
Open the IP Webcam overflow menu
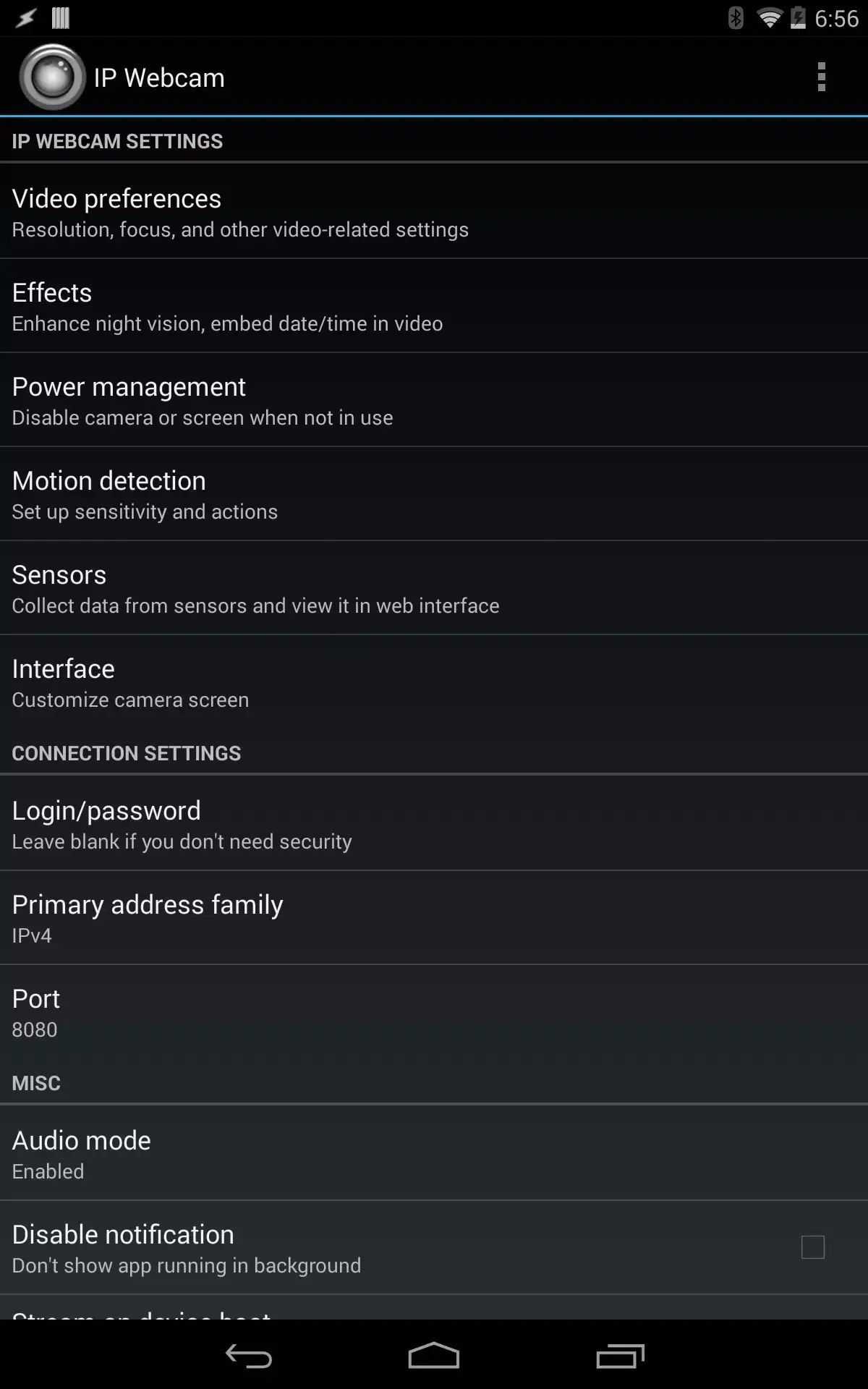pyautogui.click(x=821, y=76)
